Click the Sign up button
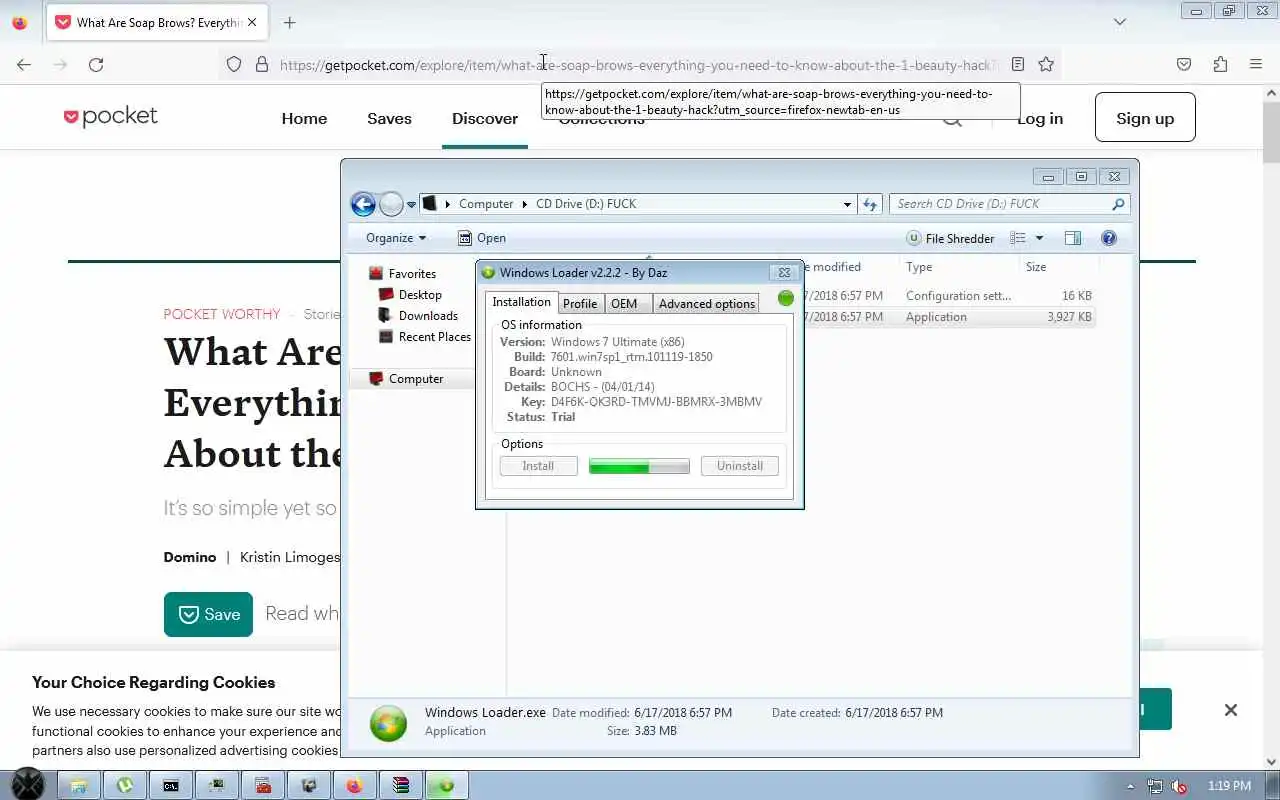Image resolution: width=1280 pixels, height=800 pixels. coord(1145,118)
